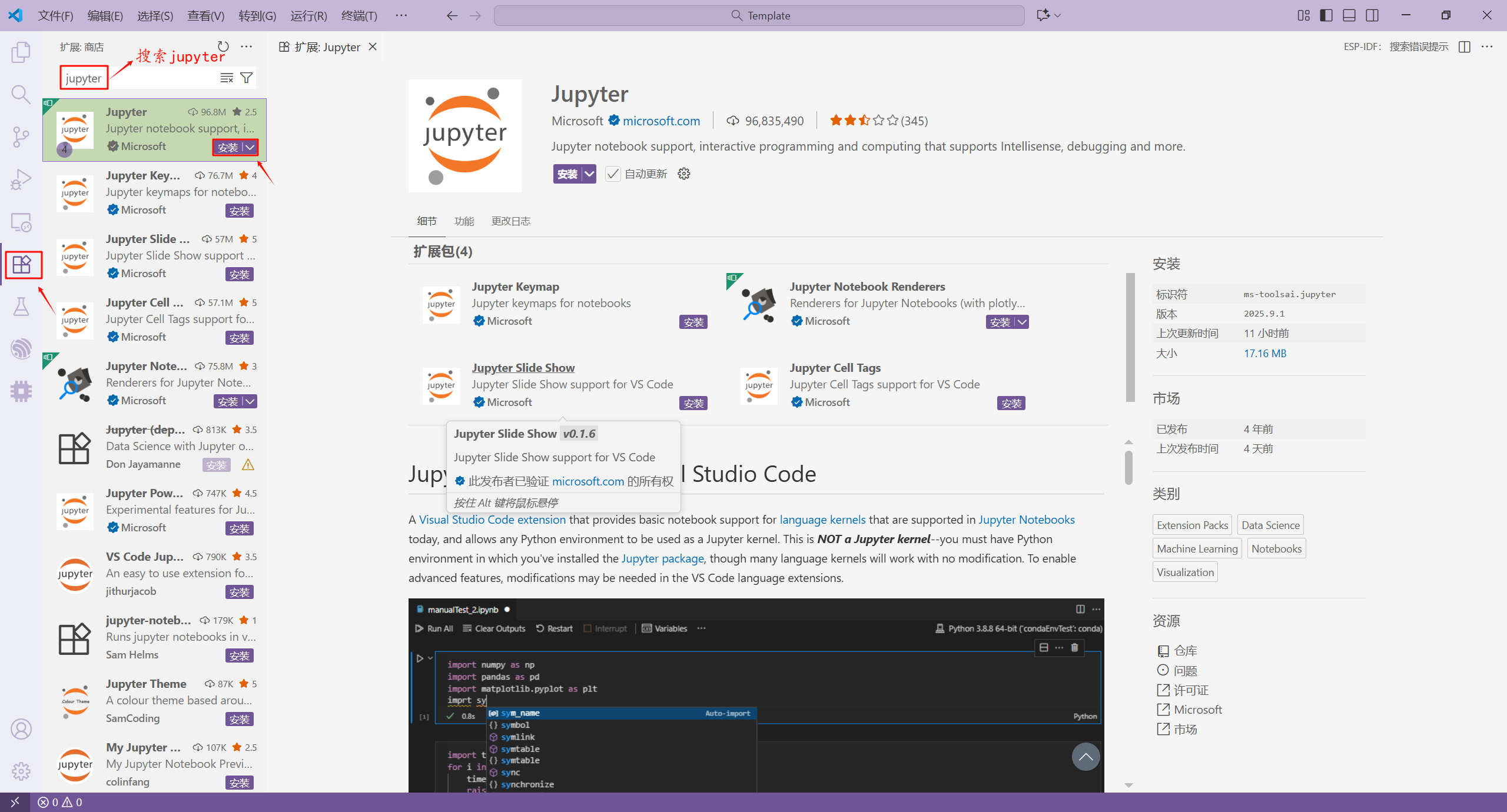Screen dimensions: 1507x812
Task: Expand install dropdown arrow on Jupyter header
Action: coord(589,174)
